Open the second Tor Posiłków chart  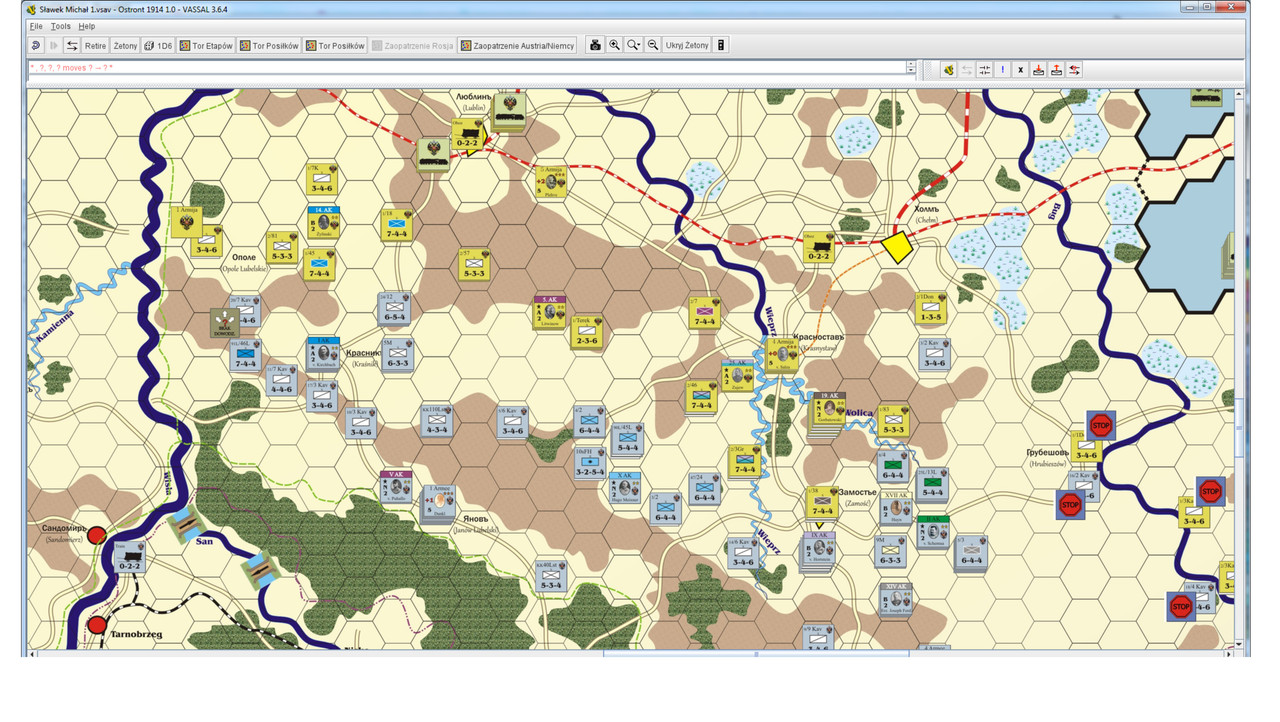[x=335, y=45]
